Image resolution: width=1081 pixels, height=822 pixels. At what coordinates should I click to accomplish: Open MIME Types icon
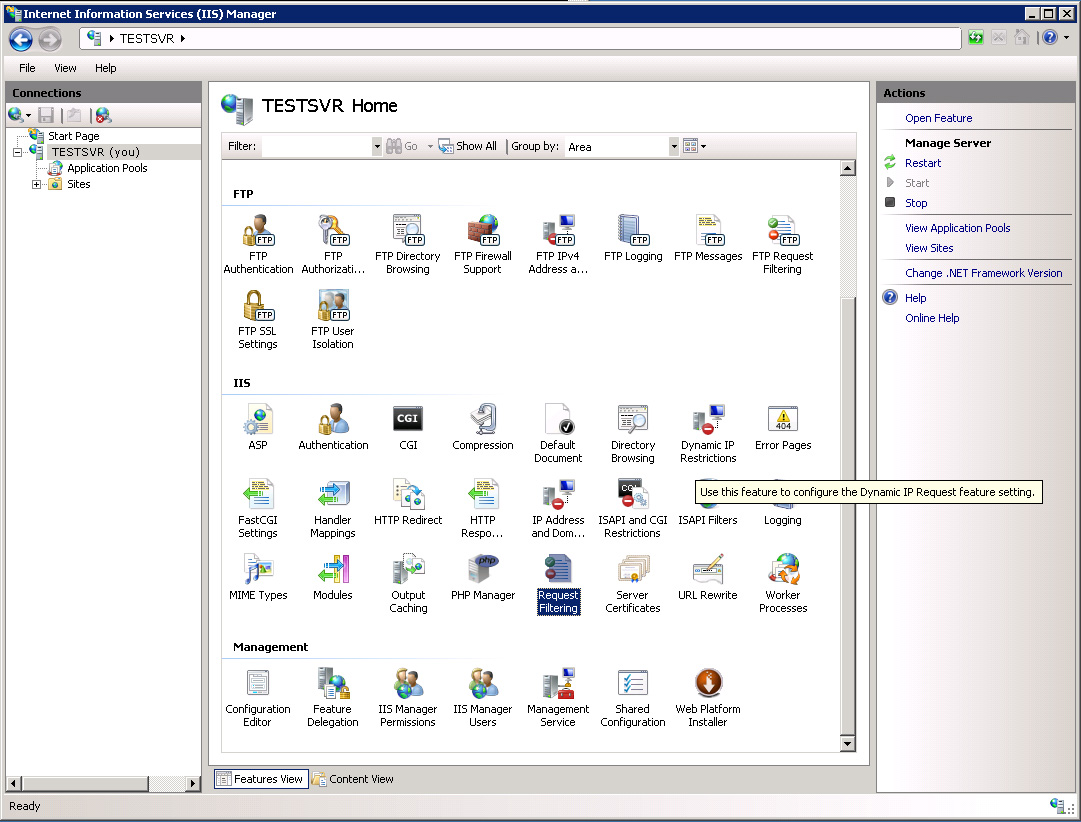coord(258,577)
